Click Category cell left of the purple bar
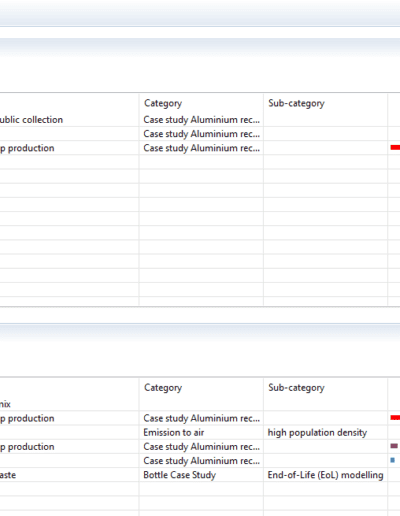 click(201, 447)
